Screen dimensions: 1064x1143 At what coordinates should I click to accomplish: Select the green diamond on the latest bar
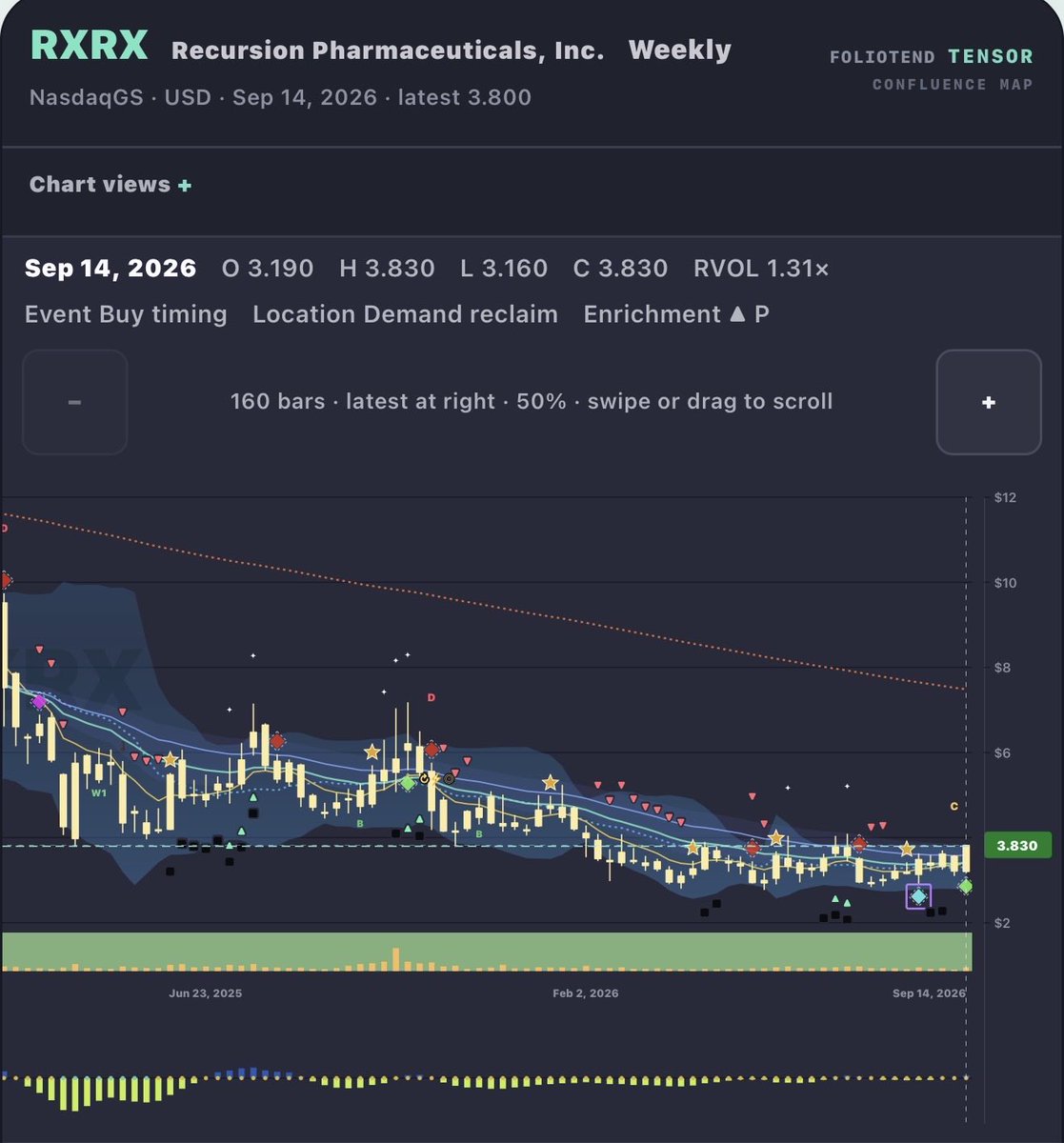pyautogui.click(x=966, y=886)
